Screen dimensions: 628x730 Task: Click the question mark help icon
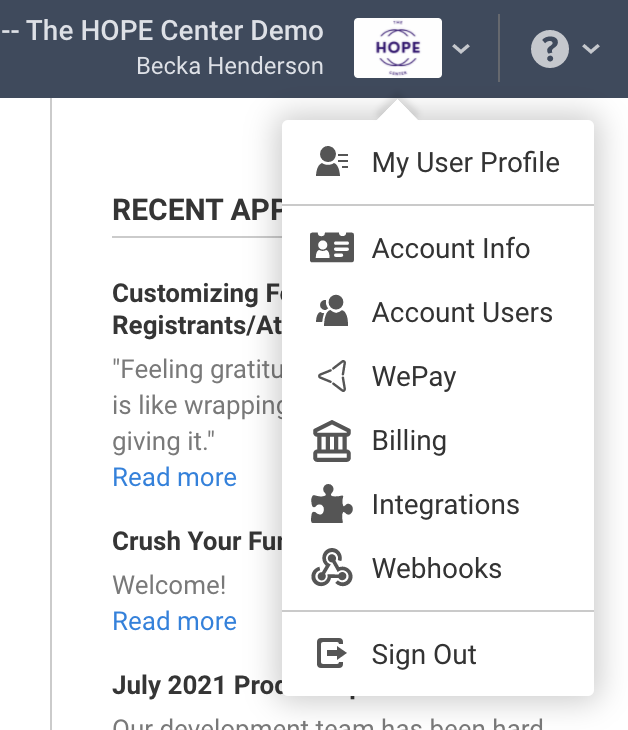tap(549, 49)
